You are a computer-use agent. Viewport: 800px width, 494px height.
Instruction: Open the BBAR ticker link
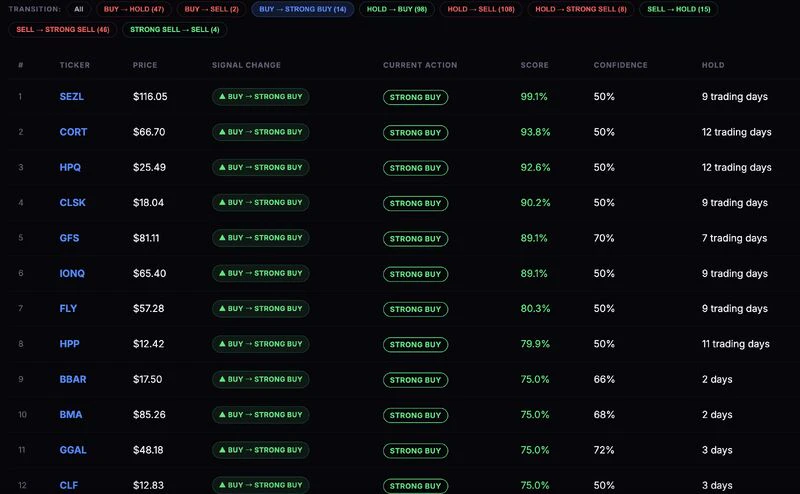coord(73,379)
